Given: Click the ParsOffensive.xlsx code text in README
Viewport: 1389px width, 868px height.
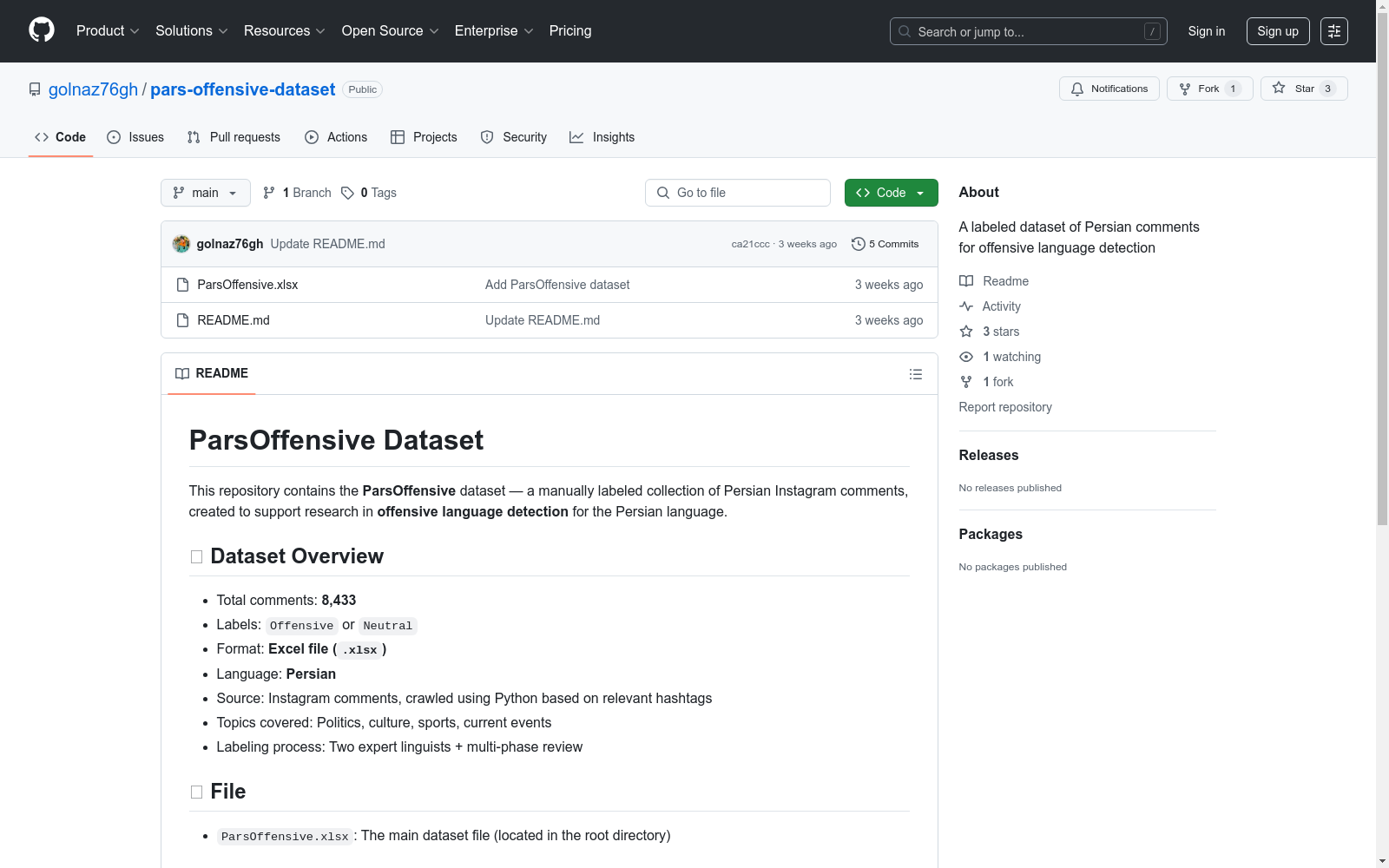Looking at the screenshot, I should pyautogui.click(x=285, y=837).
